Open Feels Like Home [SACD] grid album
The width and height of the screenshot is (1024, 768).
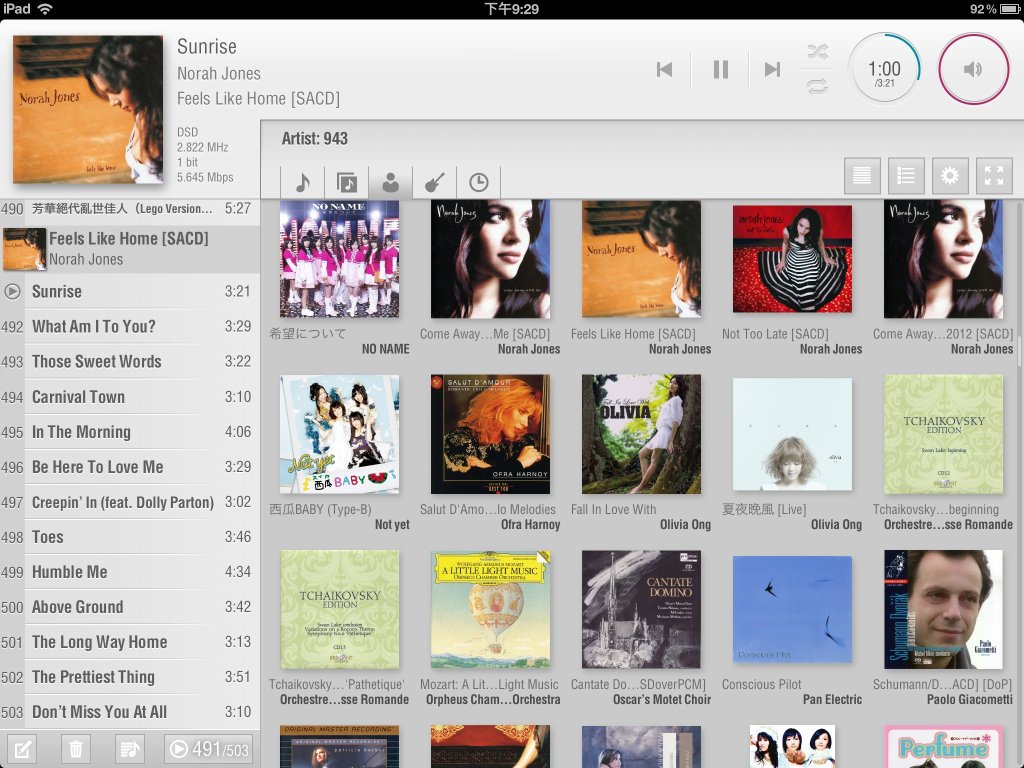pos(641,259)
